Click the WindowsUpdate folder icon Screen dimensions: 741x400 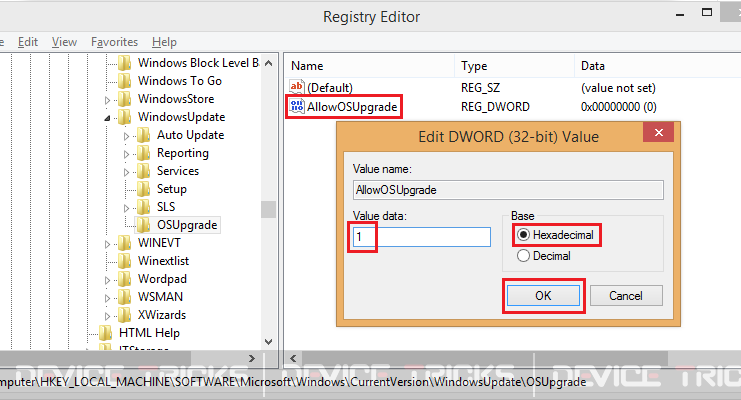point(124,116)
